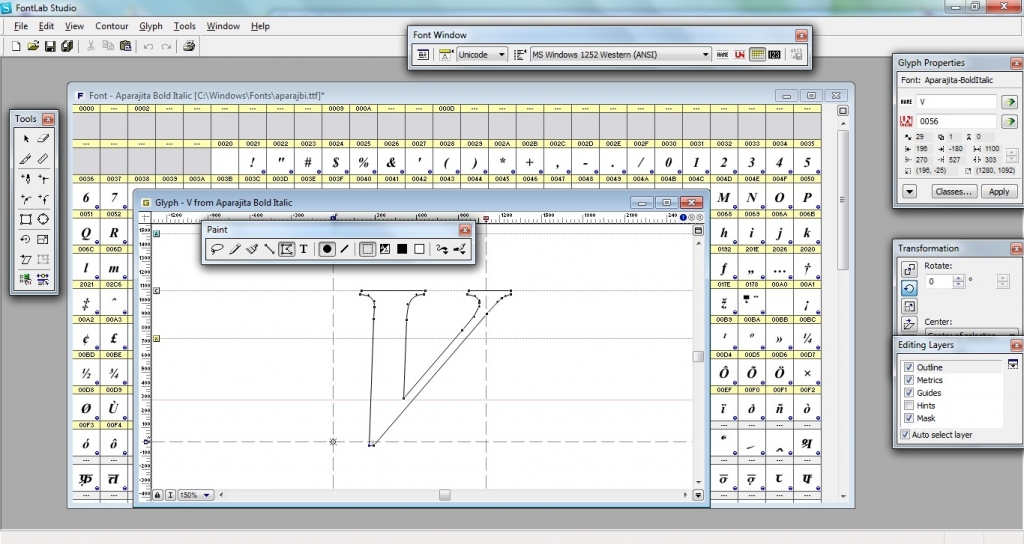Select the Text tool in Paint toolbar
This screenshot has width=1024, height=544.
[303, 249]
